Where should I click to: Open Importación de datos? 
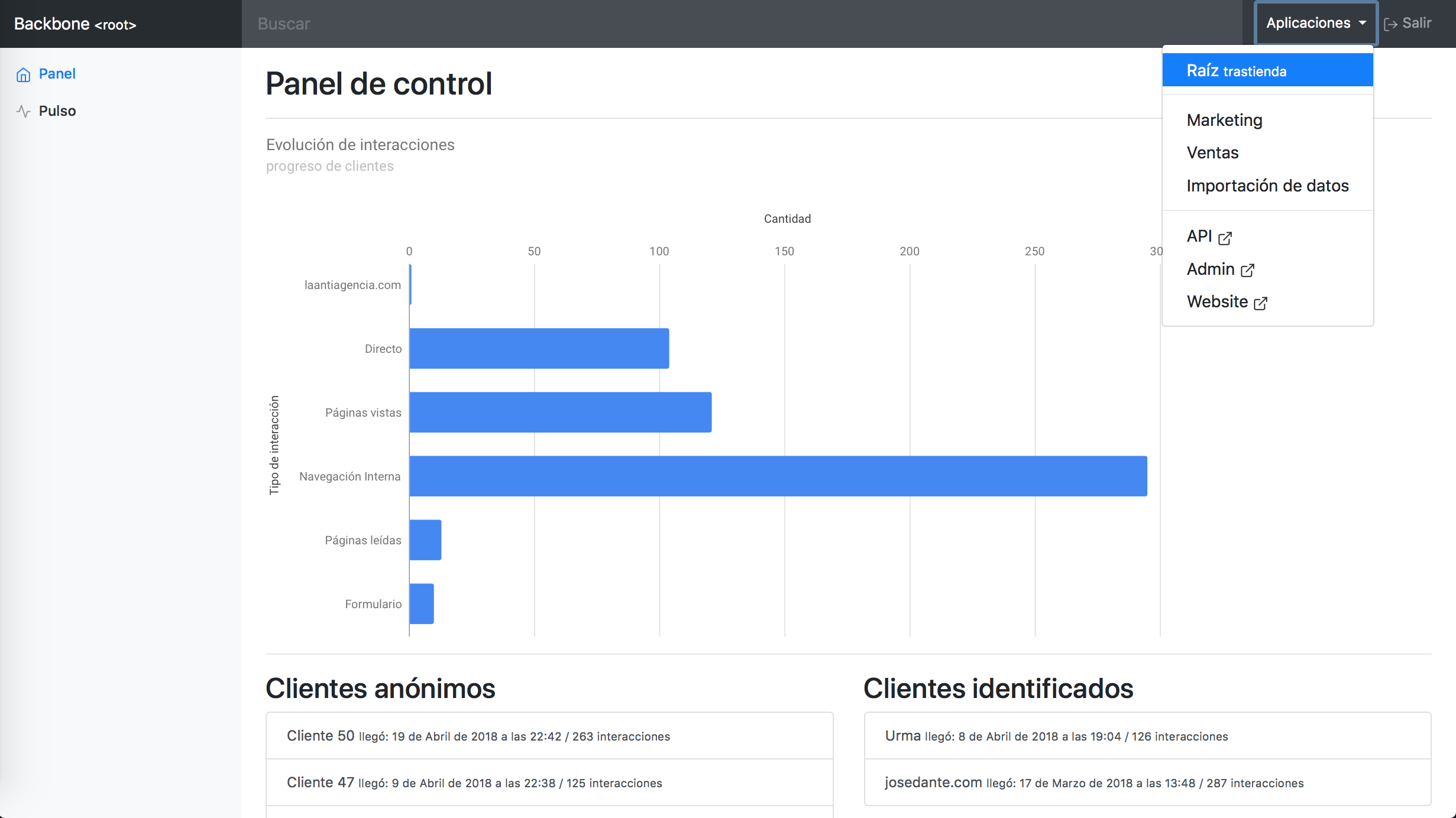tap(1267, 186)
